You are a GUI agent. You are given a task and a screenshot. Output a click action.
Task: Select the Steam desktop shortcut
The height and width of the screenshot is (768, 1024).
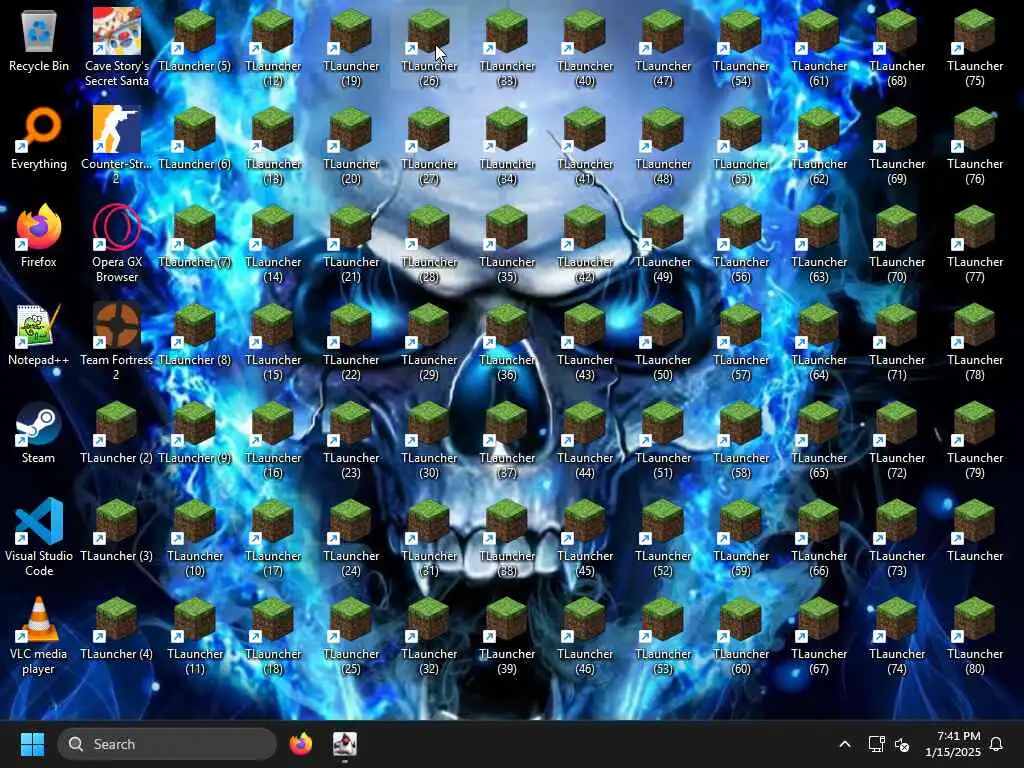[39, 432]
